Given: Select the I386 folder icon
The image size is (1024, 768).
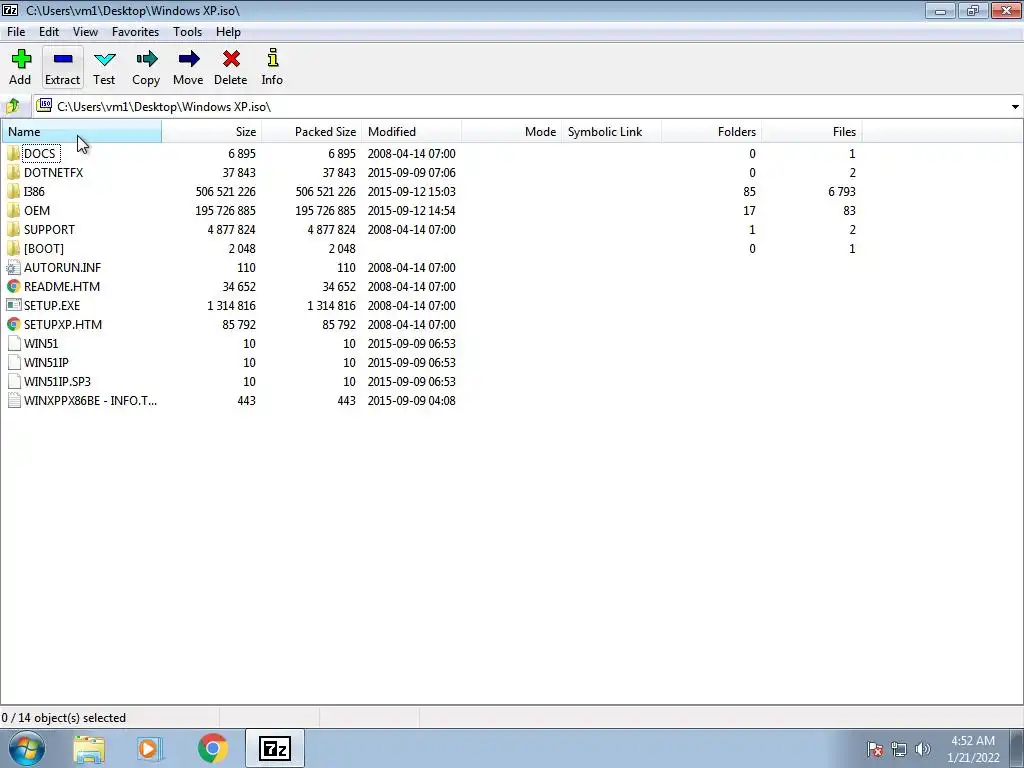Looking at the screenshot, I should coord(14,191).
